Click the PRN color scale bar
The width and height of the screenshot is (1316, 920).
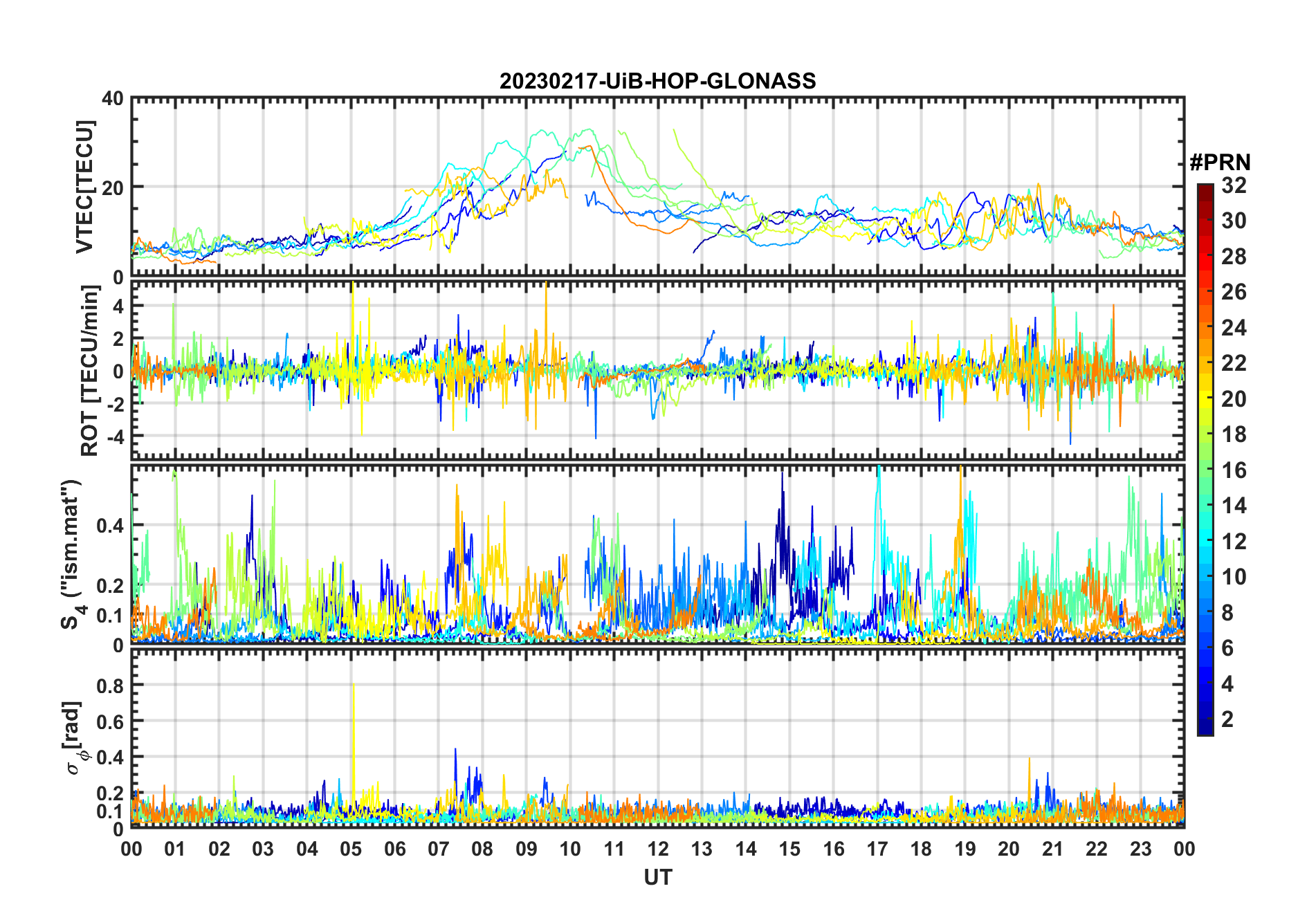point(1205,459)
